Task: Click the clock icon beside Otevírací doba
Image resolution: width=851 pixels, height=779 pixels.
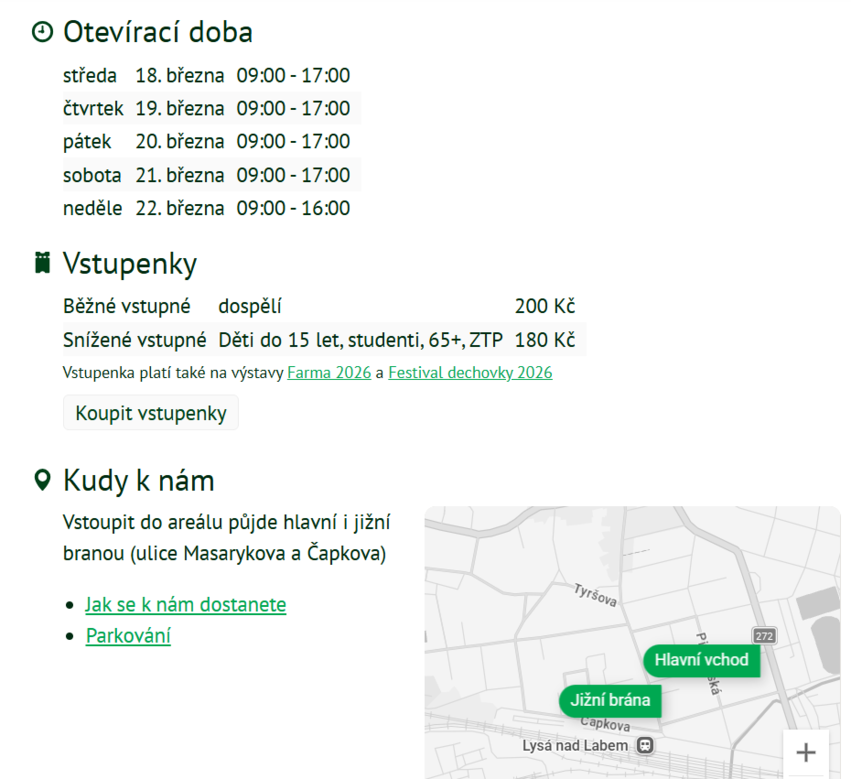Action: [42, 32]
